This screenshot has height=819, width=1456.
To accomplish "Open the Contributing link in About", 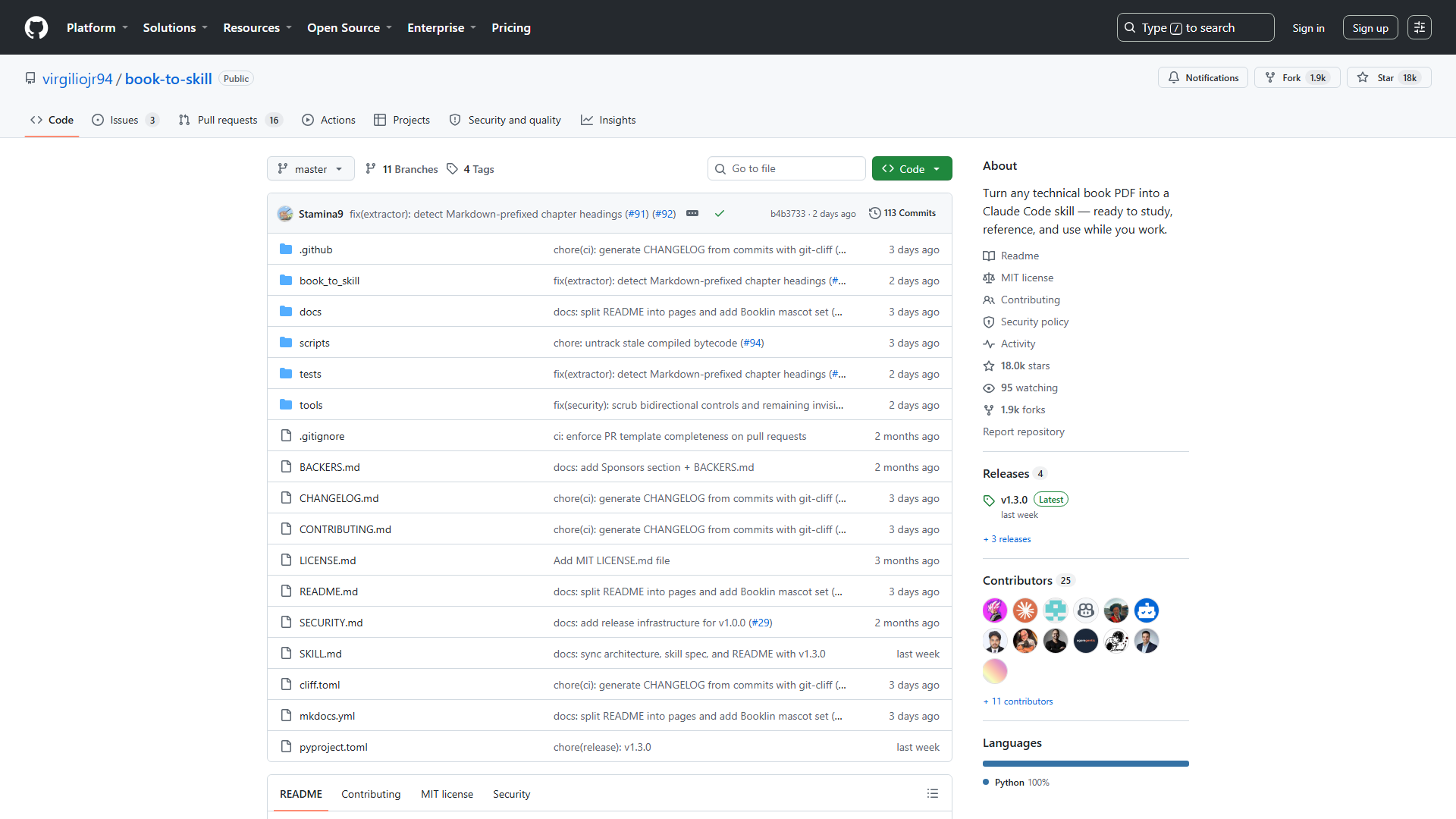I will click(1031, 300).
